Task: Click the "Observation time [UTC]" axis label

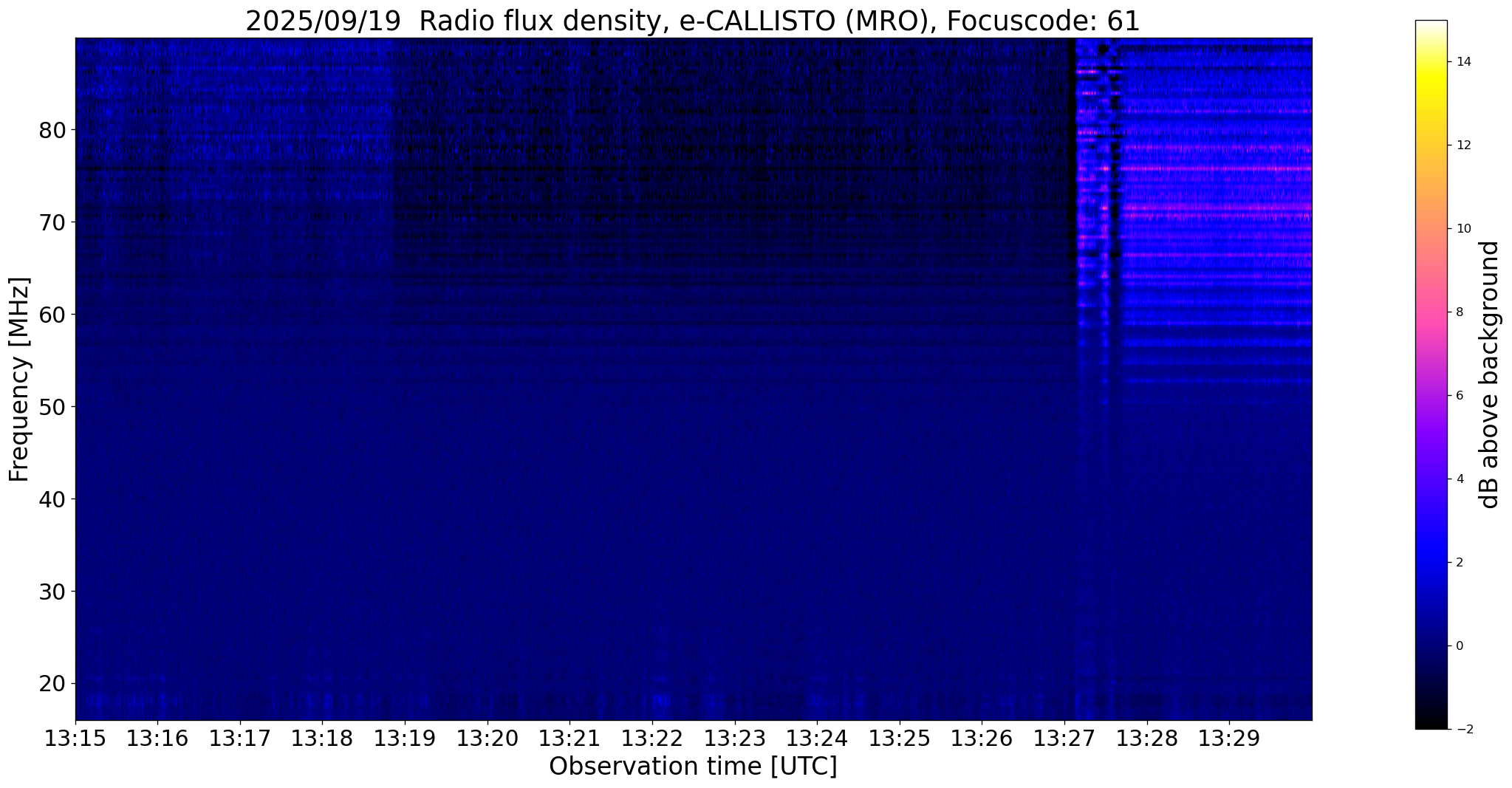Action: pos(693,767)
